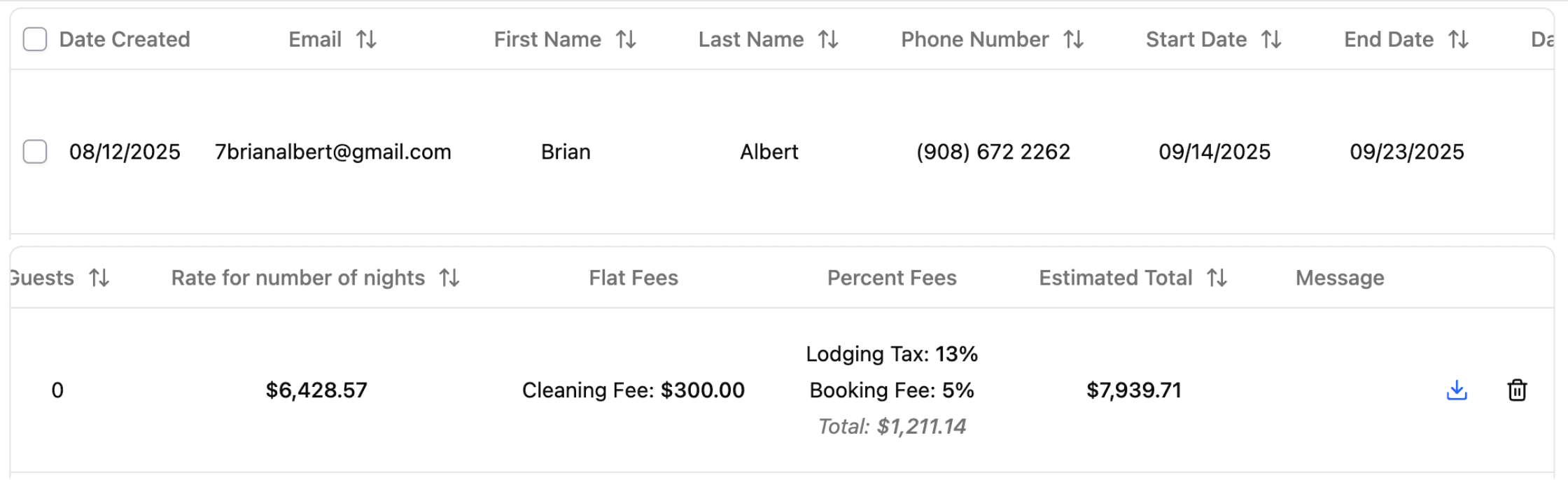Click the Message column header

[1339, 278]
